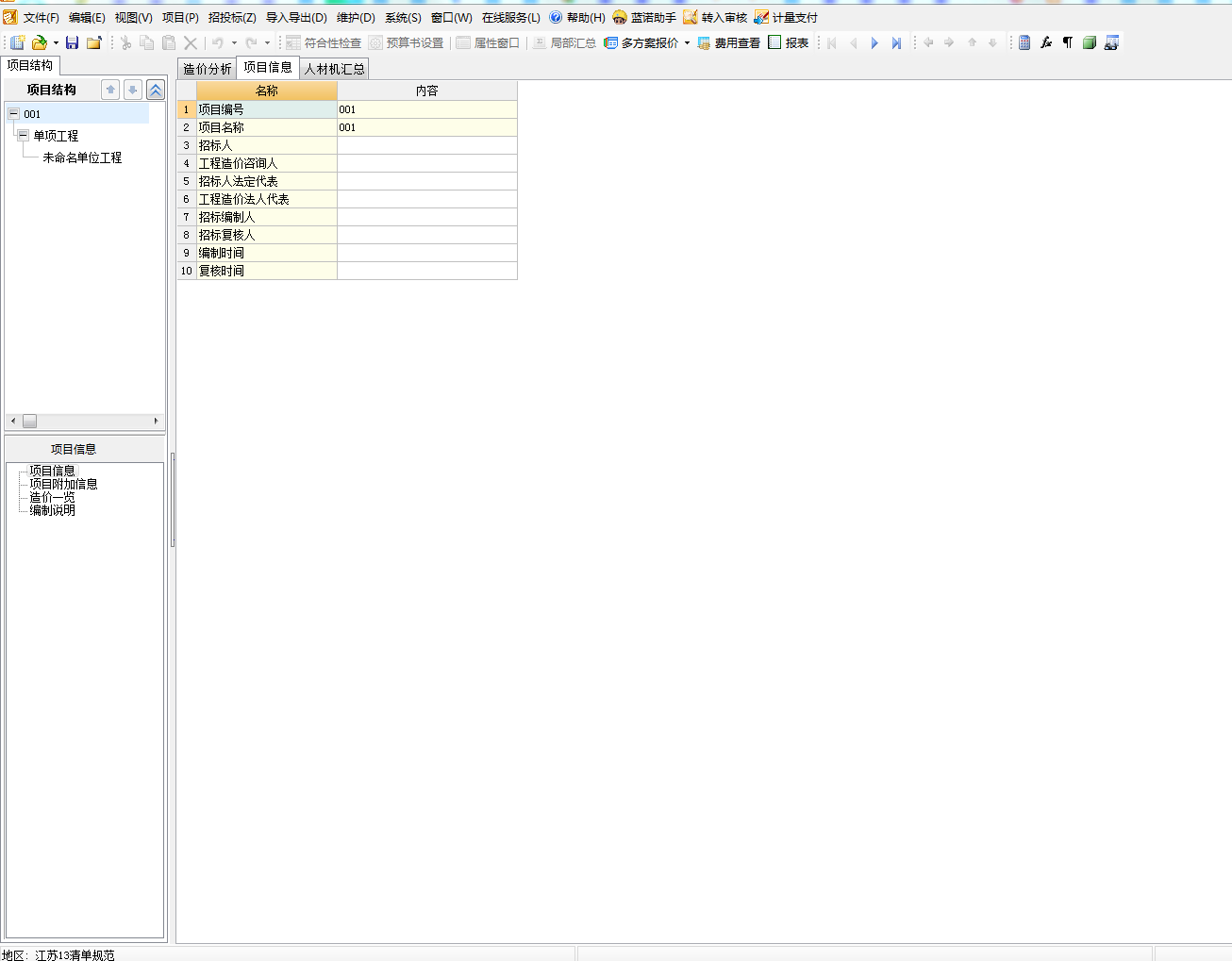The image size is (1232, 961).
Task: Click the move-right arrow icon in toolbar
Action: click(x=949, y=42)
